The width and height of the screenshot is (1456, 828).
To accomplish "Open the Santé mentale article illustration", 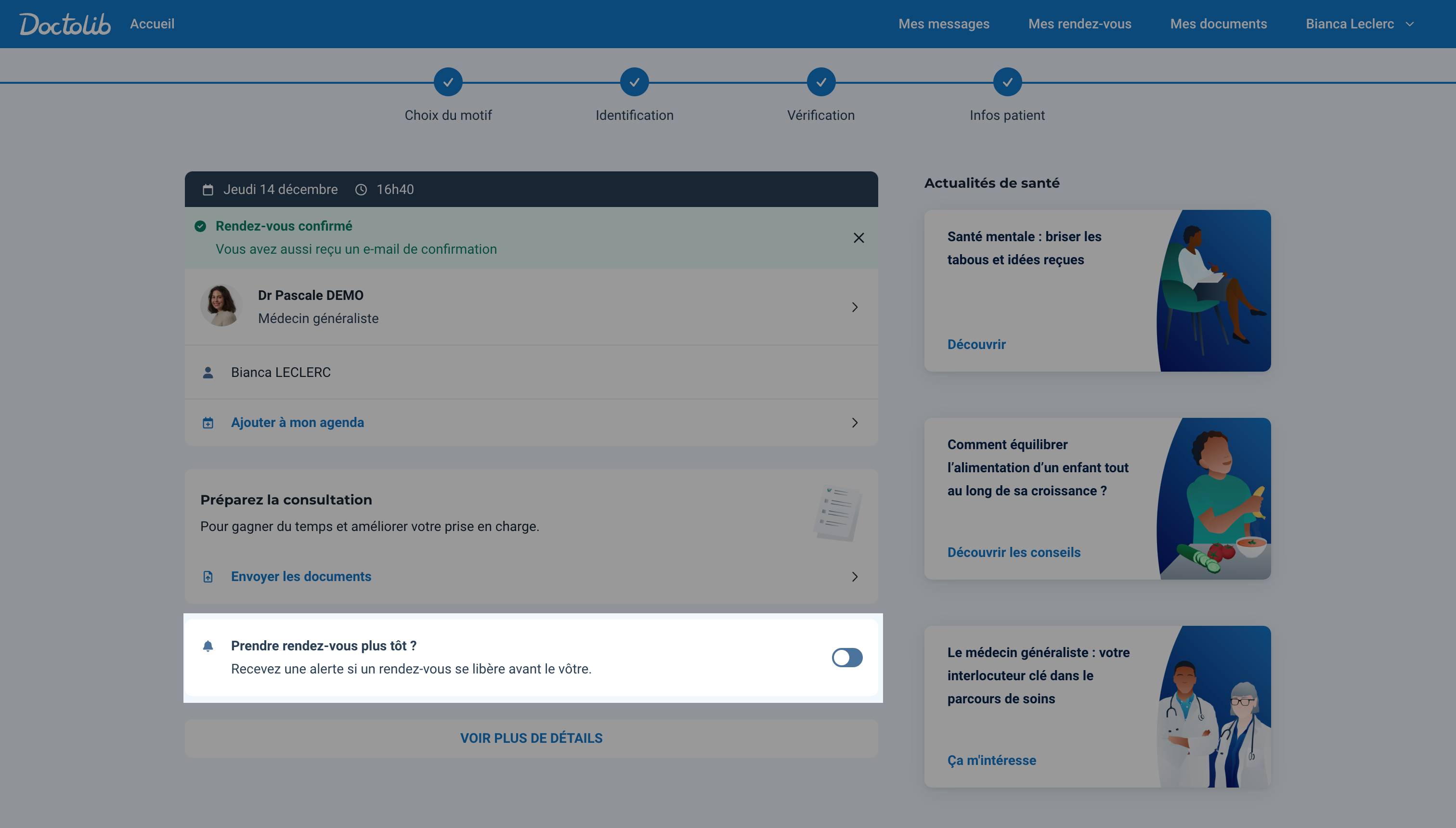I will click(1214, 291).
